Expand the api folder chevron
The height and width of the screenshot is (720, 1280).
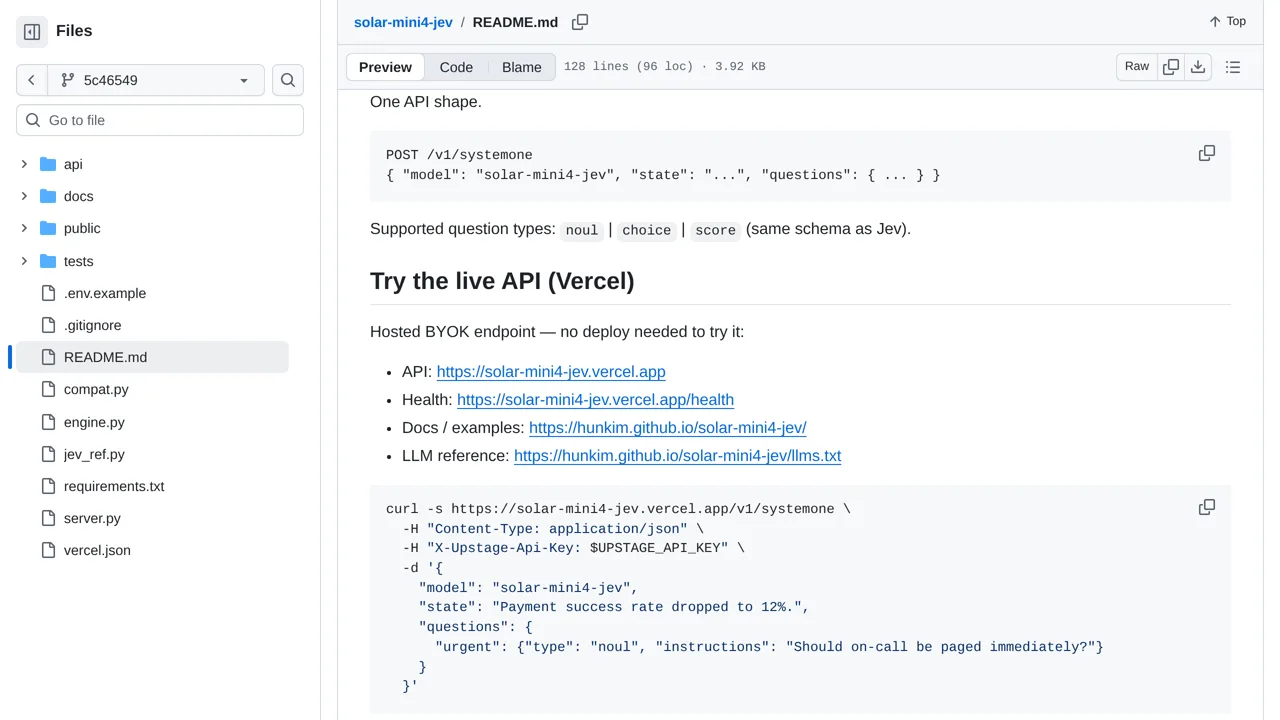click(24, 164)
